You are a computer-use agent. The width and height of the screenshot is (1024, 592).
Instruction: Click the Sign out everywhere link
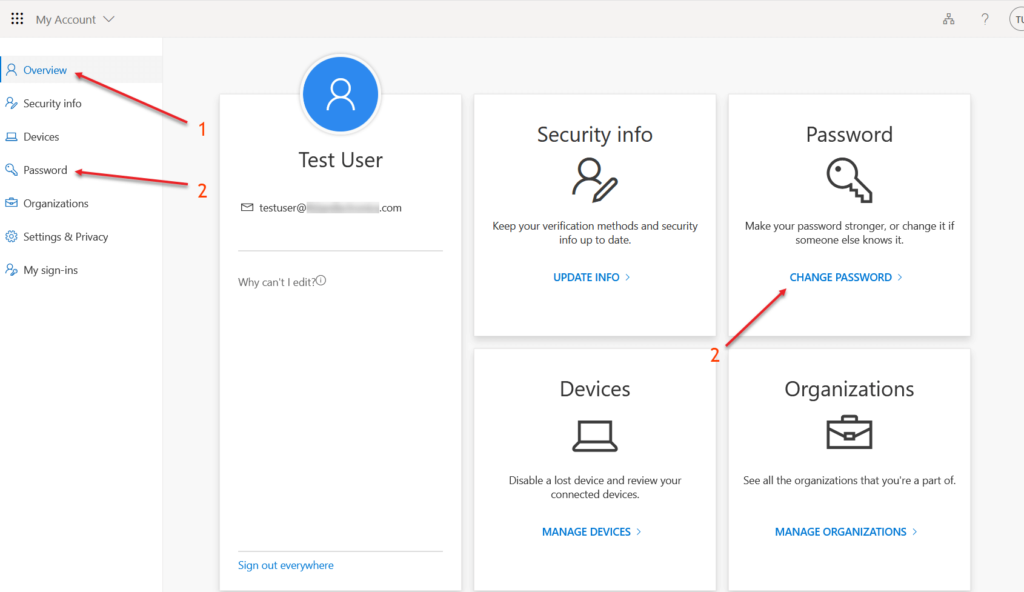click(285, 565)
